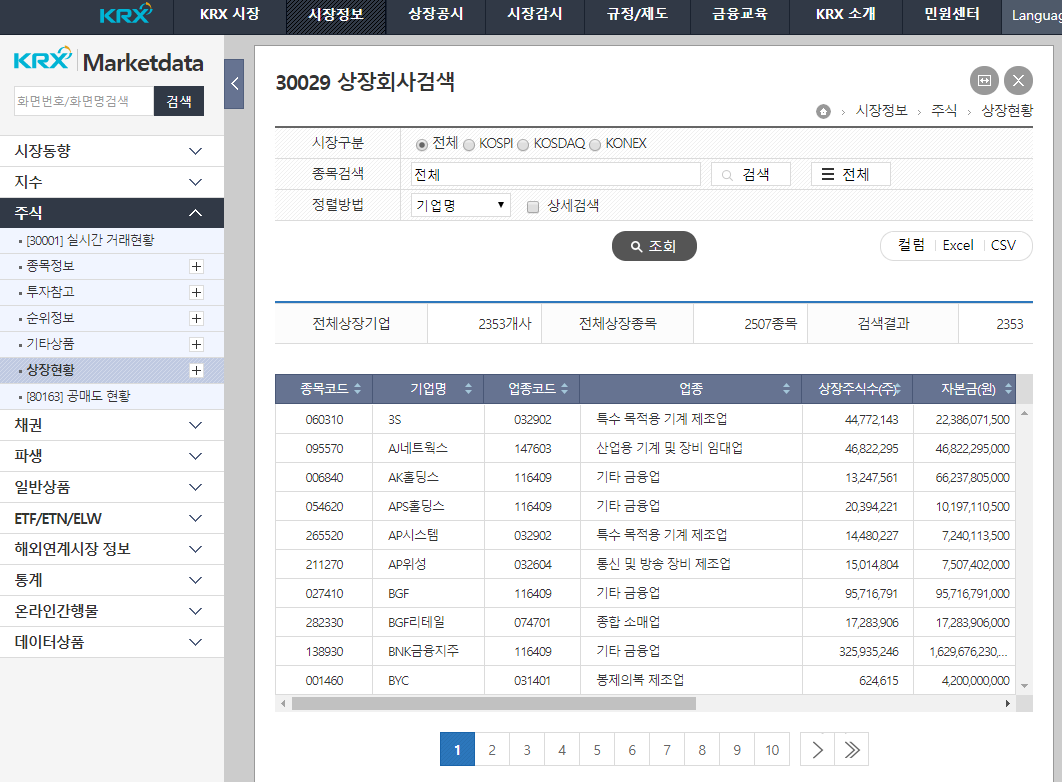The height and width of the screenshot is (782, 1062).
Task: Expand 순위정보 with its plus icon
Action: tap(196, 318)
